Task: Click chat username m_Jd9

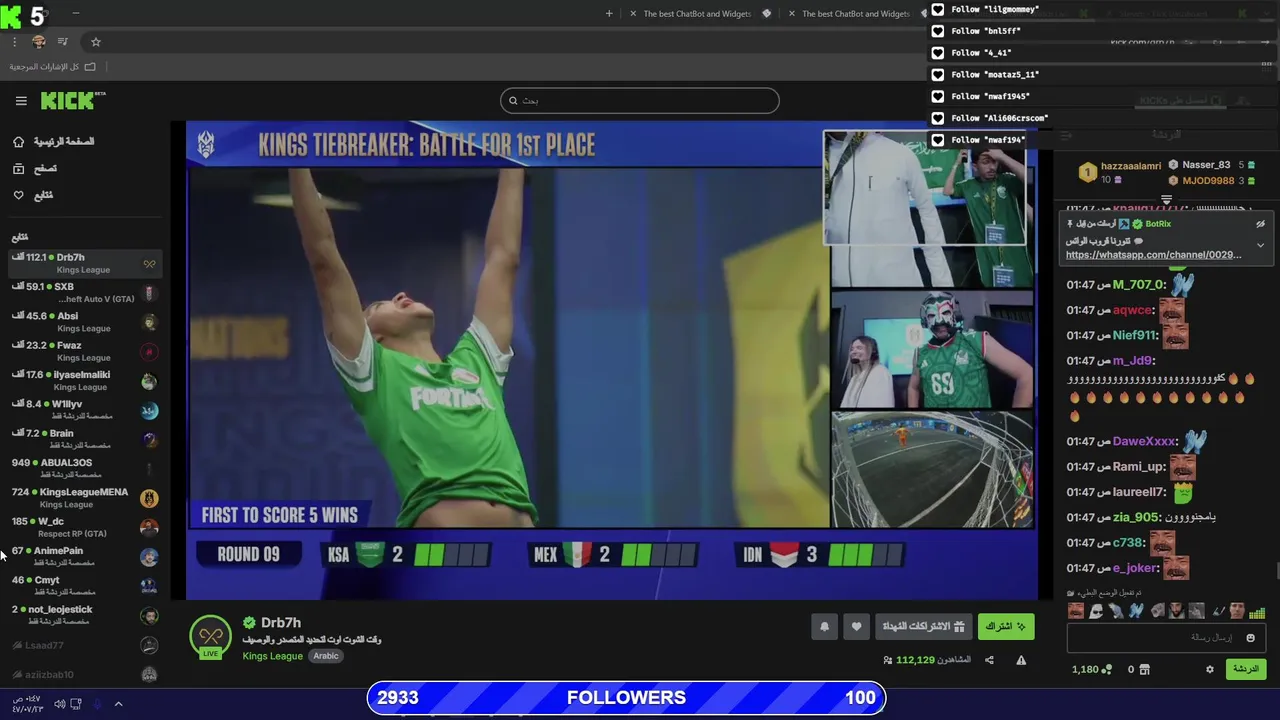Action: (x=1134, y=361)
